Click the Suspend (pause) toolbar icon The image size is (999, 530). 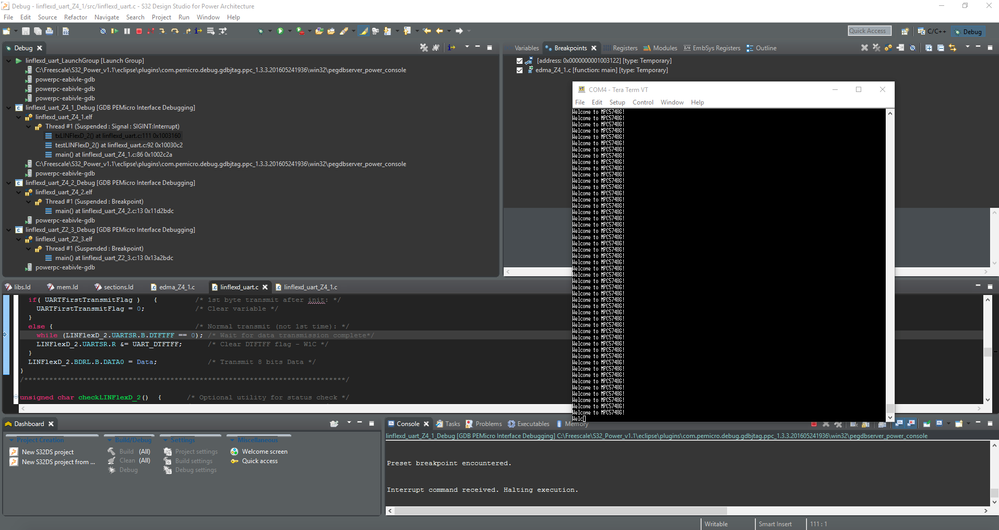tap(127, 31)
